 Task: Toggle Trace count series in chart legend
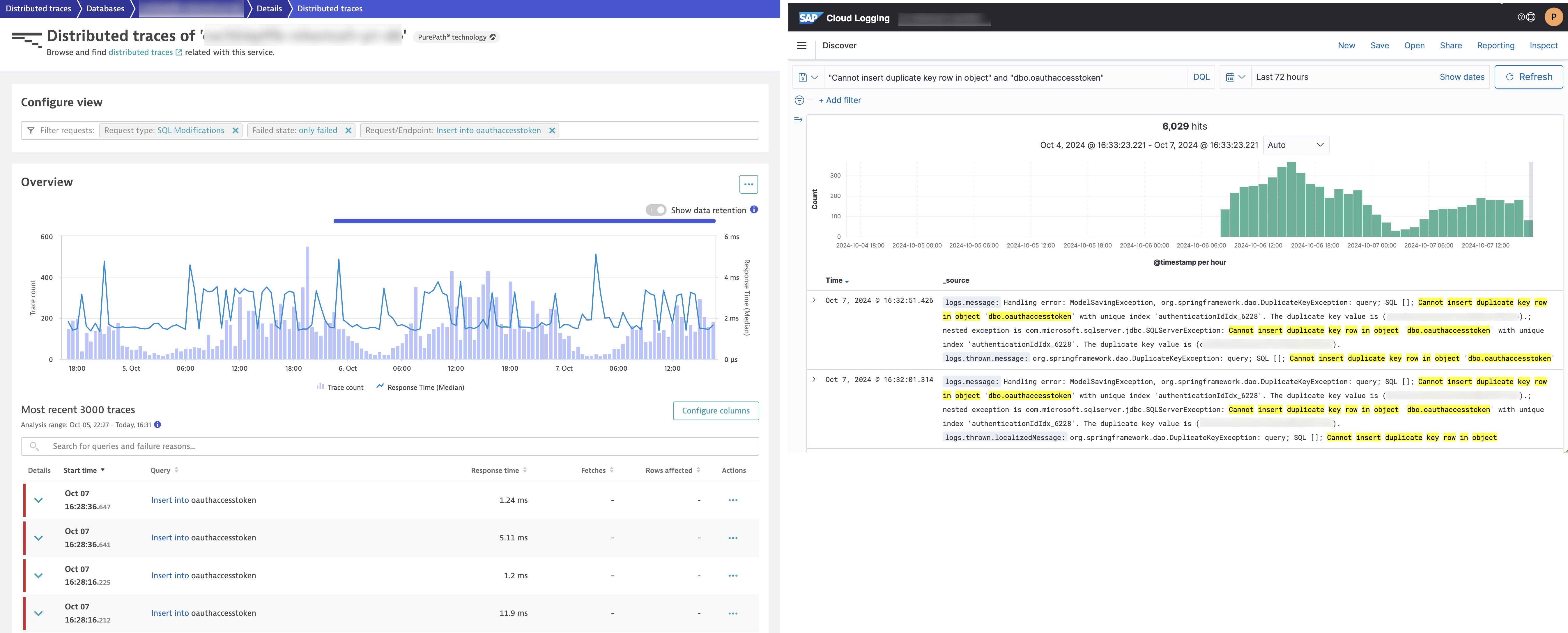[340, 387]
